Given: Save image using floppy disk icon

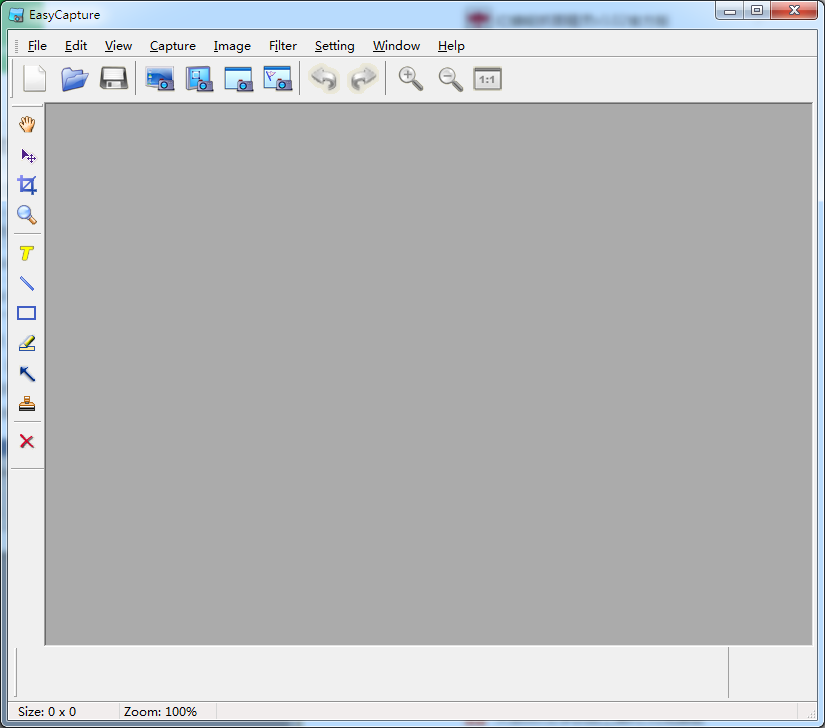Looking at the screenshot, I should point(114,79).
